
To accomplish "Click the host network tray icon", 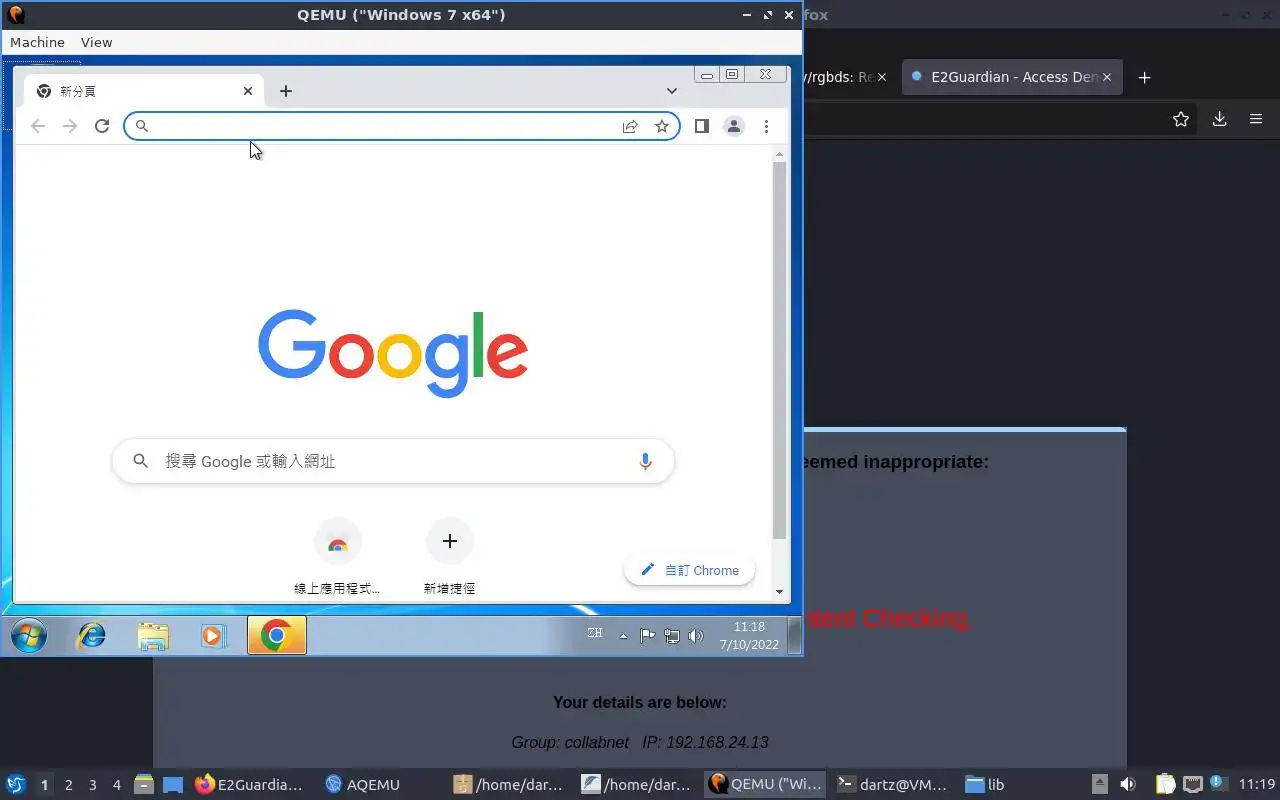I will pyautogui.click(x=1192, y=785).
